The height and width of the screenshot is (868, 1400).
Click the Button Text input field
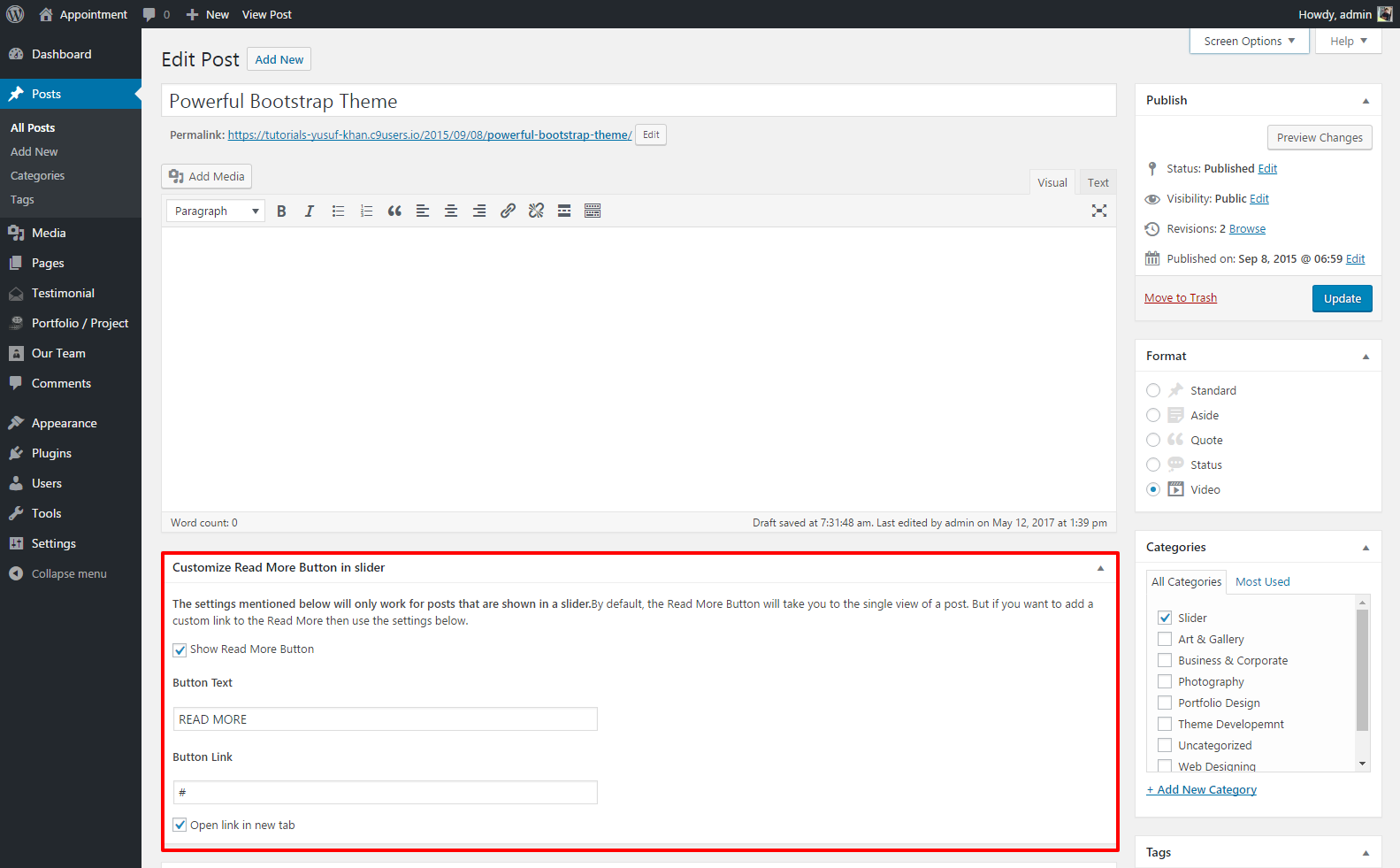click(x=386, y=719)
